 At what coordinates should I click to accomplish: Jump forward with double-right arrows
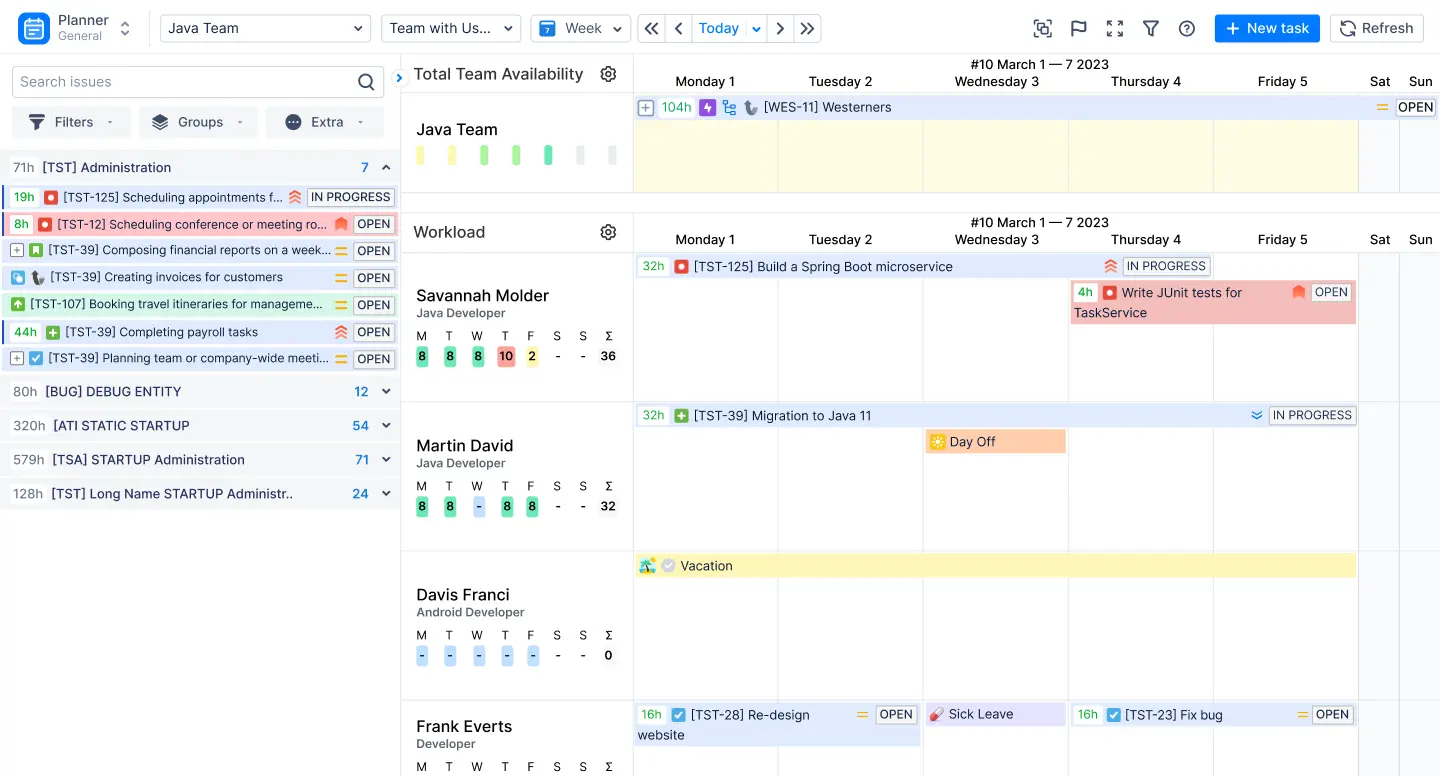[x=807, y=28]
